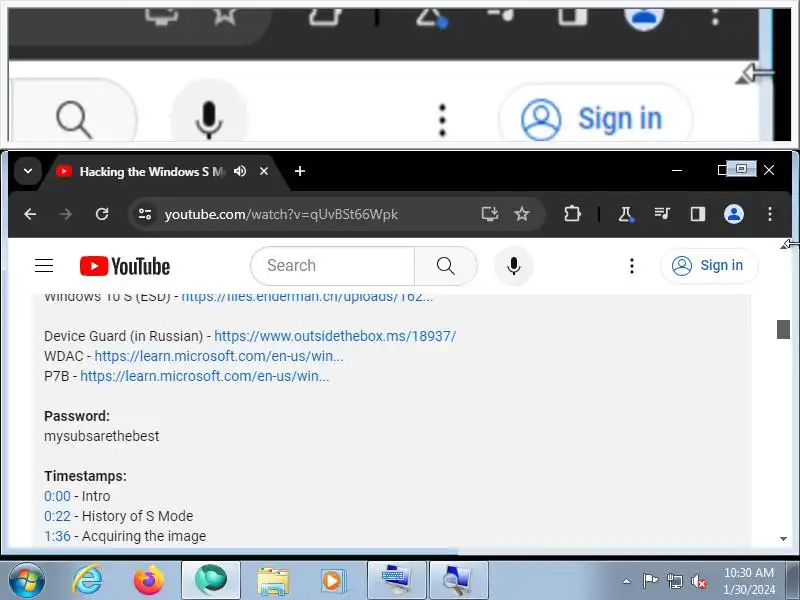This screenshot has height=600, width=800.
Task: Select the 'Hacking the Windows S M' tab
Action: coord(152,171)
